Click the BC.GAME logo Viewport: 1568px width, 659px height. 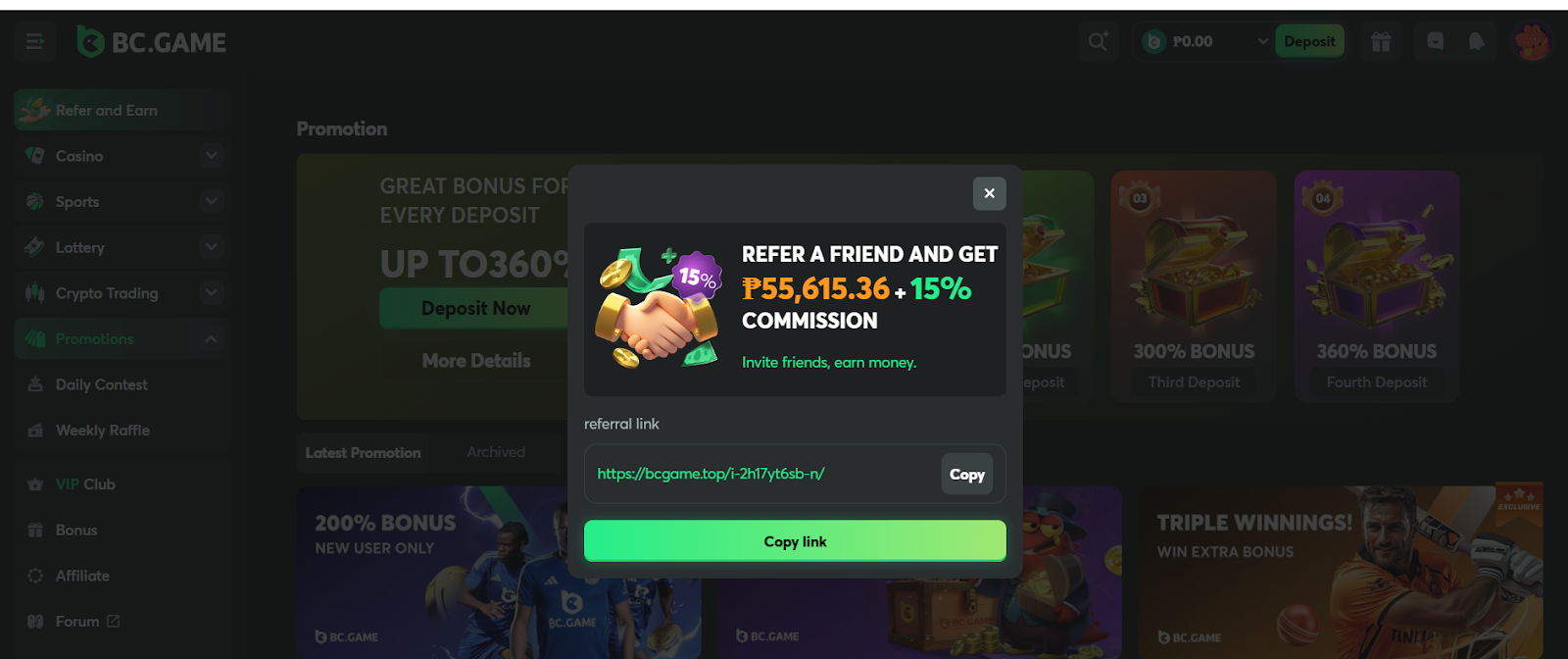click(x=152, y=42)
